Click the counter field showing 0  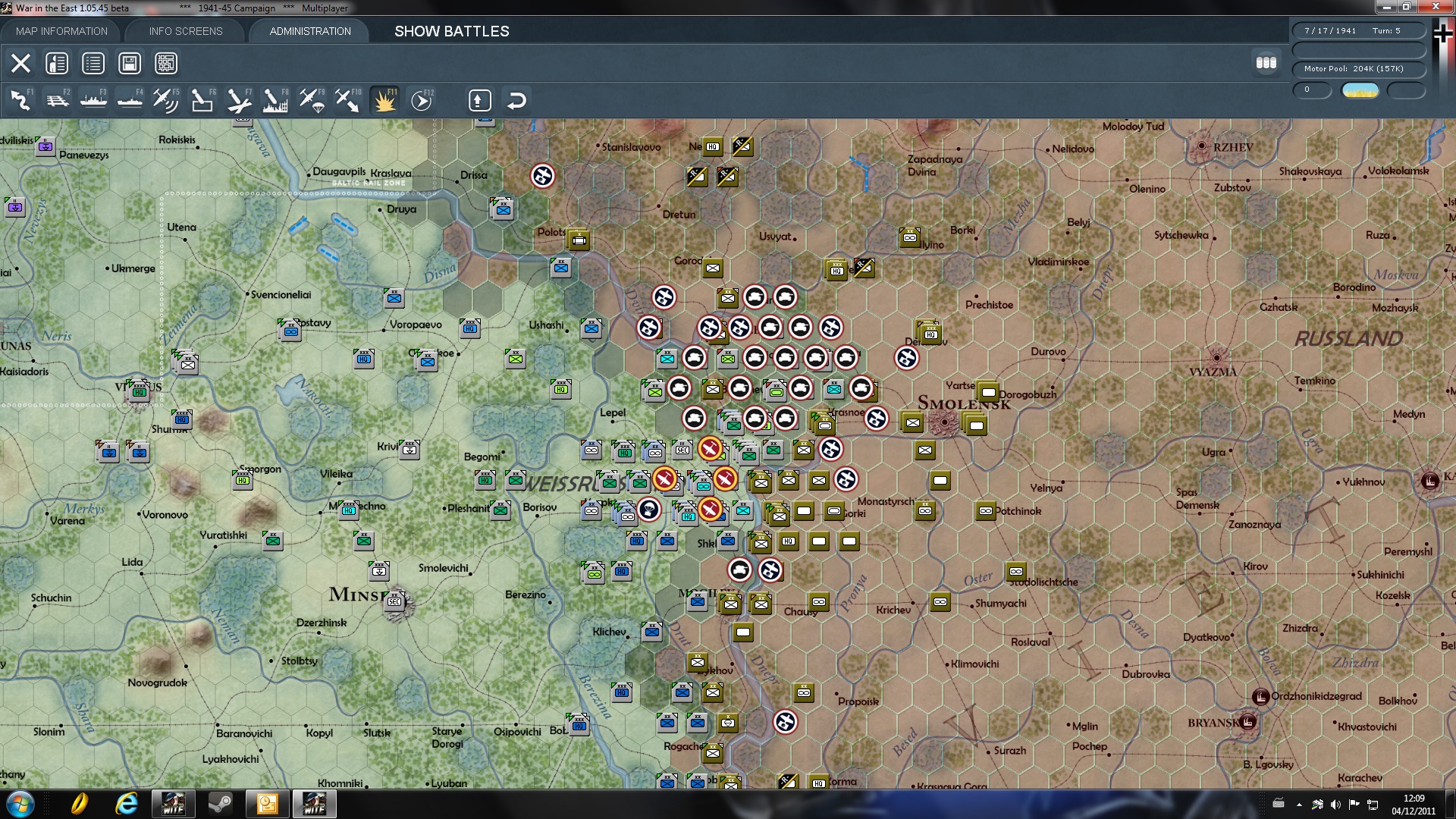point(1312,90)
